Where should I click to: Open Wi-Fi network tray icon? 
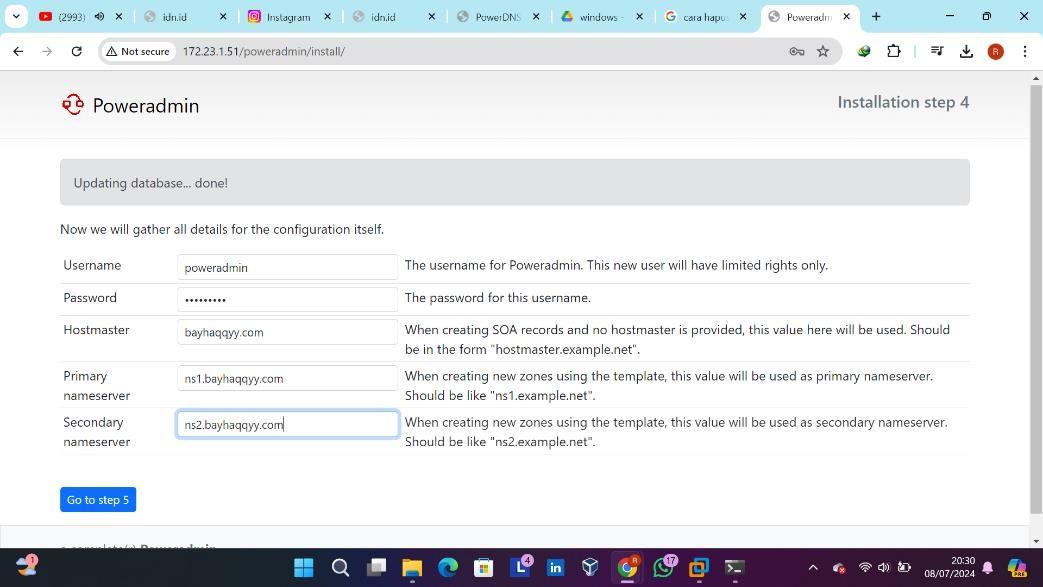[x=865, y=568]
